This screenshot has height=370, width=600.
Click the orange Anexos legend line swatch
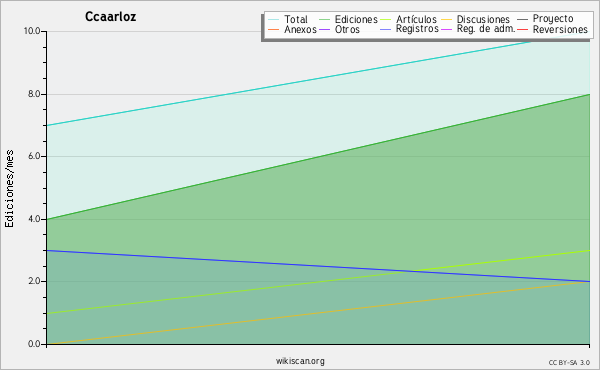[274, 29]
